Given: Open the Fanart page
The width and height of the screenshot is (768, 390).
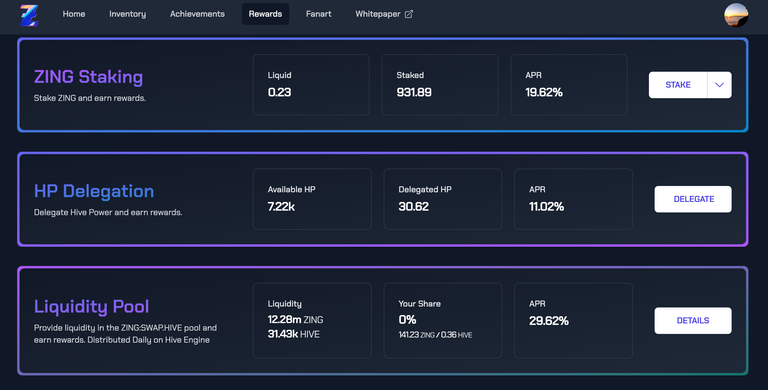Looking at the screenshot, I should tap(318, 14).
